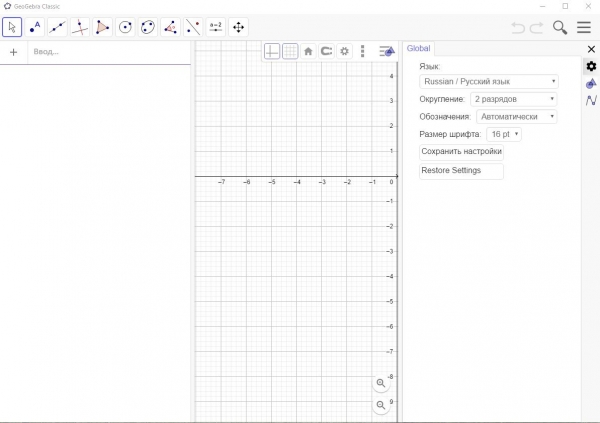Open the search magnifier in toolbar
This screenshot has width=600, height=423.
click(560, 28)
